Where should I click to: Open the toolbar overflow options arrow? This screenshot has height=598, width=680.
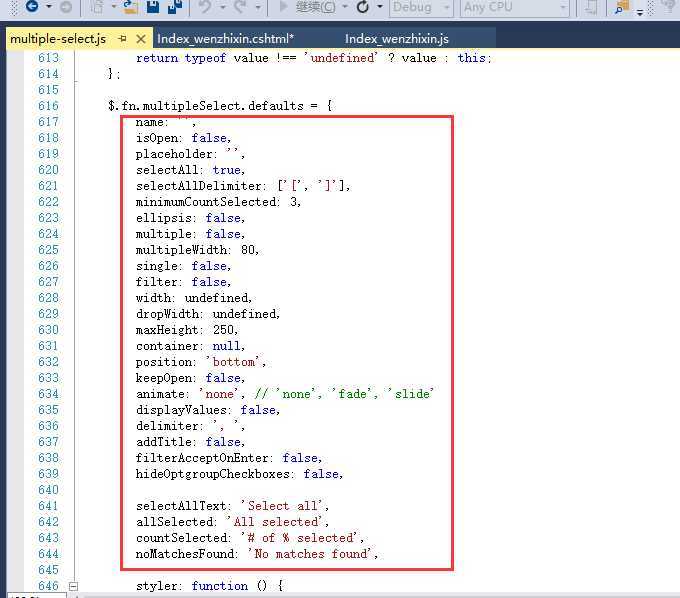[640, 12]
